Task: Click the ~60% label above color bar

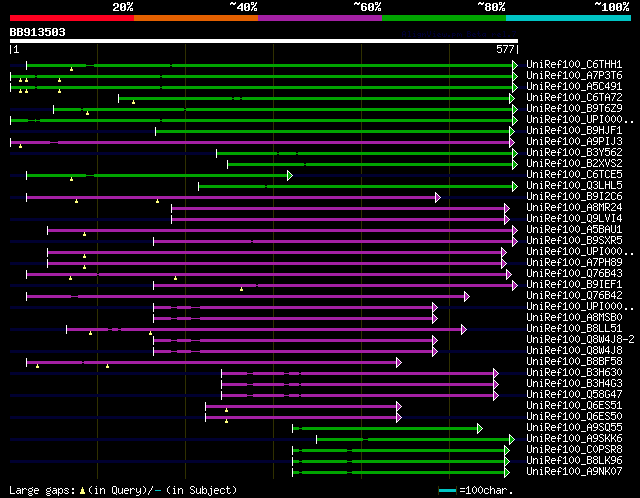Action: click(x=367, y=7)
